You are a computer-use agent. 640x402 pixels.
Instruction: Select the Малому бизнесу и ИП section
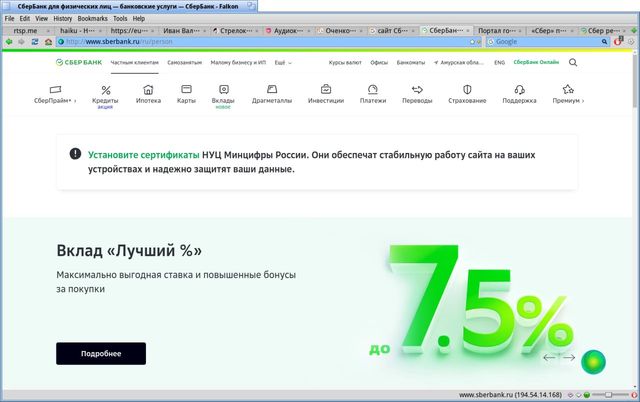[238, 62]
